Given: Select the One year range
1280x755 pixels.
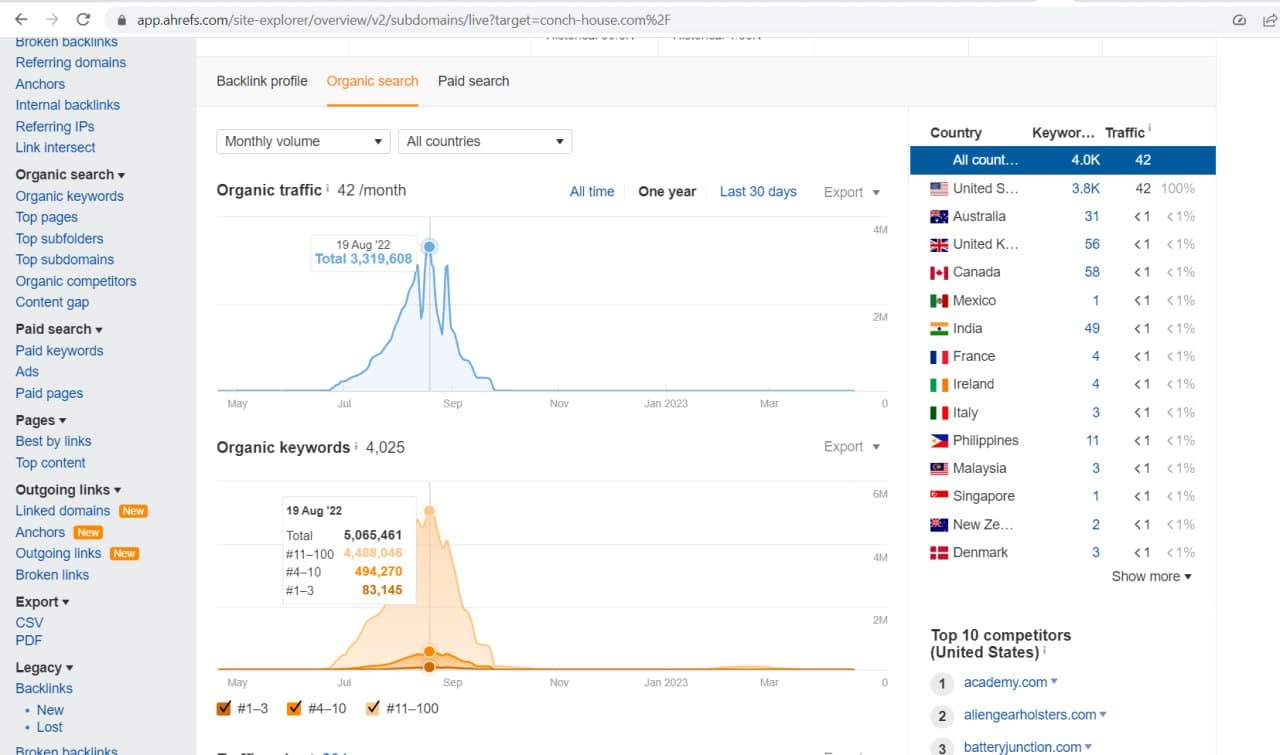Looking at the screenshot, I should coord(667,192).
